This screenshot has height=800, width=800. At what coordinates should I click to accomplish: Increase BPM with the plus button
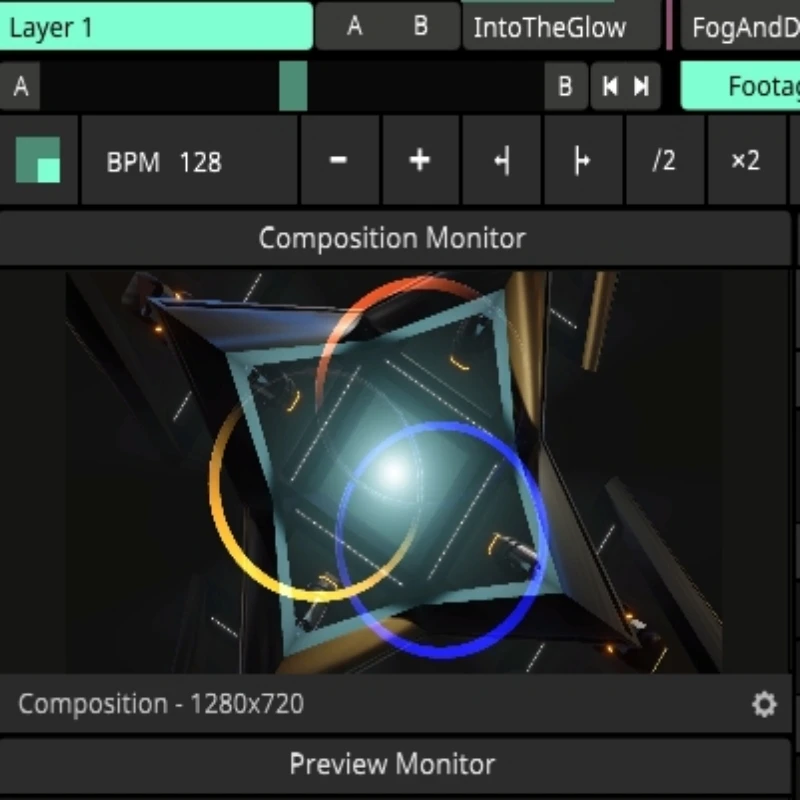click(x=420, y=160)
